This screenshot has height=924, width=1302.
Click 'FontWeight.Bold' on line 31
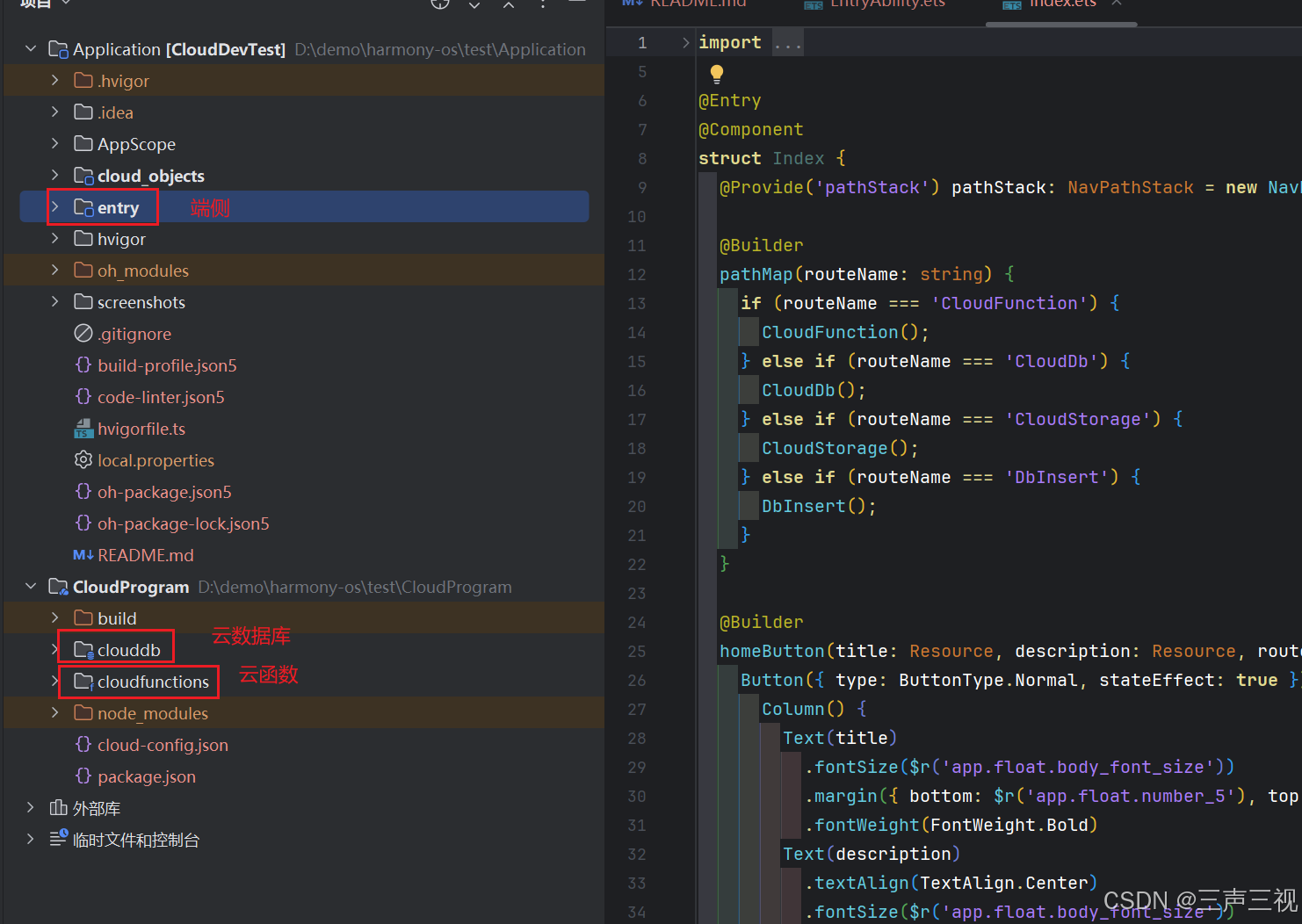click(x=1009, y=825)
